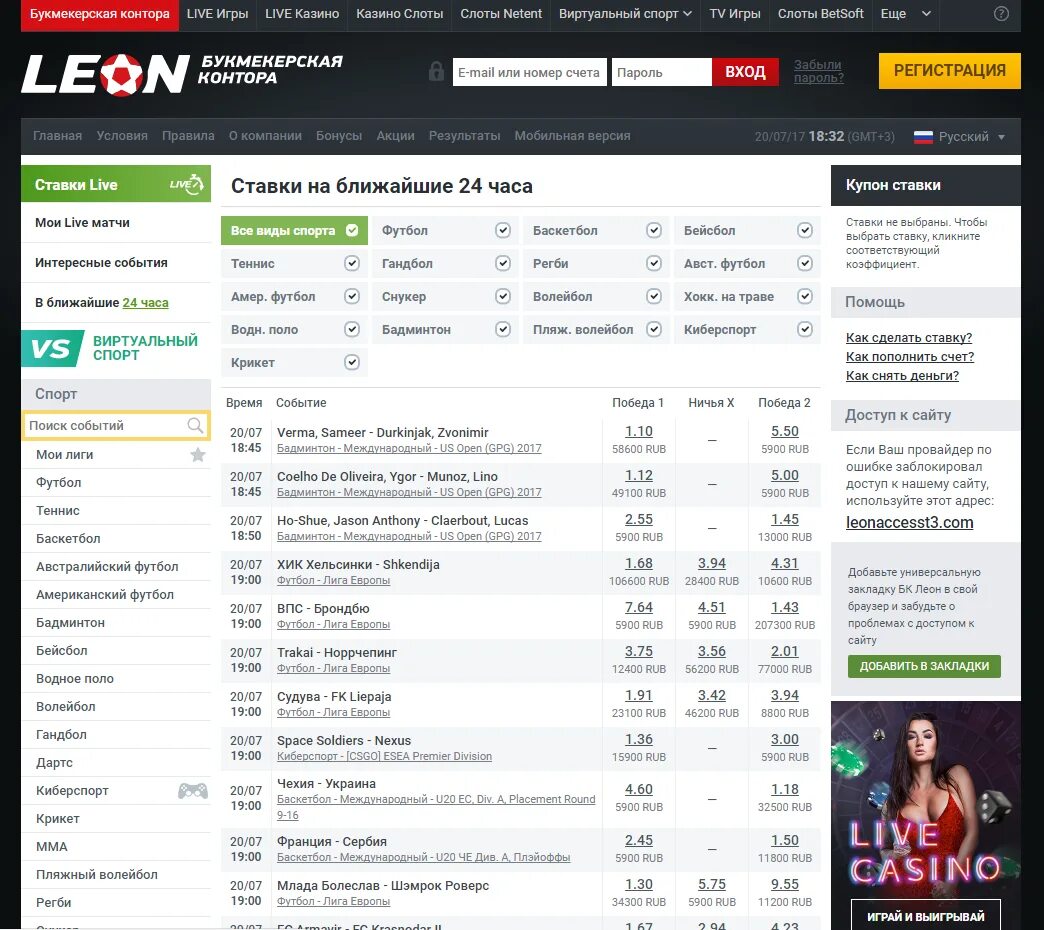Toggle the Снукер sport filter
The width and height of the screenshot is (1044, 930).
(x=445, y=296)
